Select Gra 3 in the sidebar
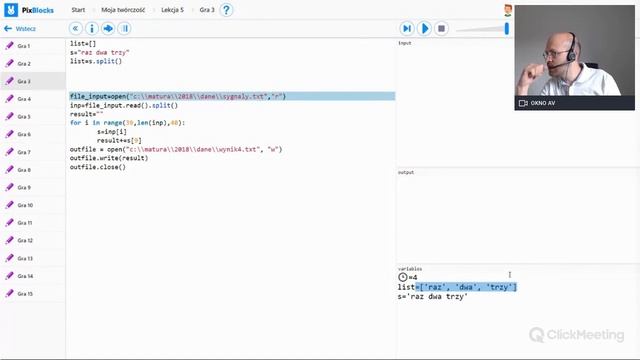Image resolution: width=640 pixels, height=360 pixels. [x=33, y=81]
